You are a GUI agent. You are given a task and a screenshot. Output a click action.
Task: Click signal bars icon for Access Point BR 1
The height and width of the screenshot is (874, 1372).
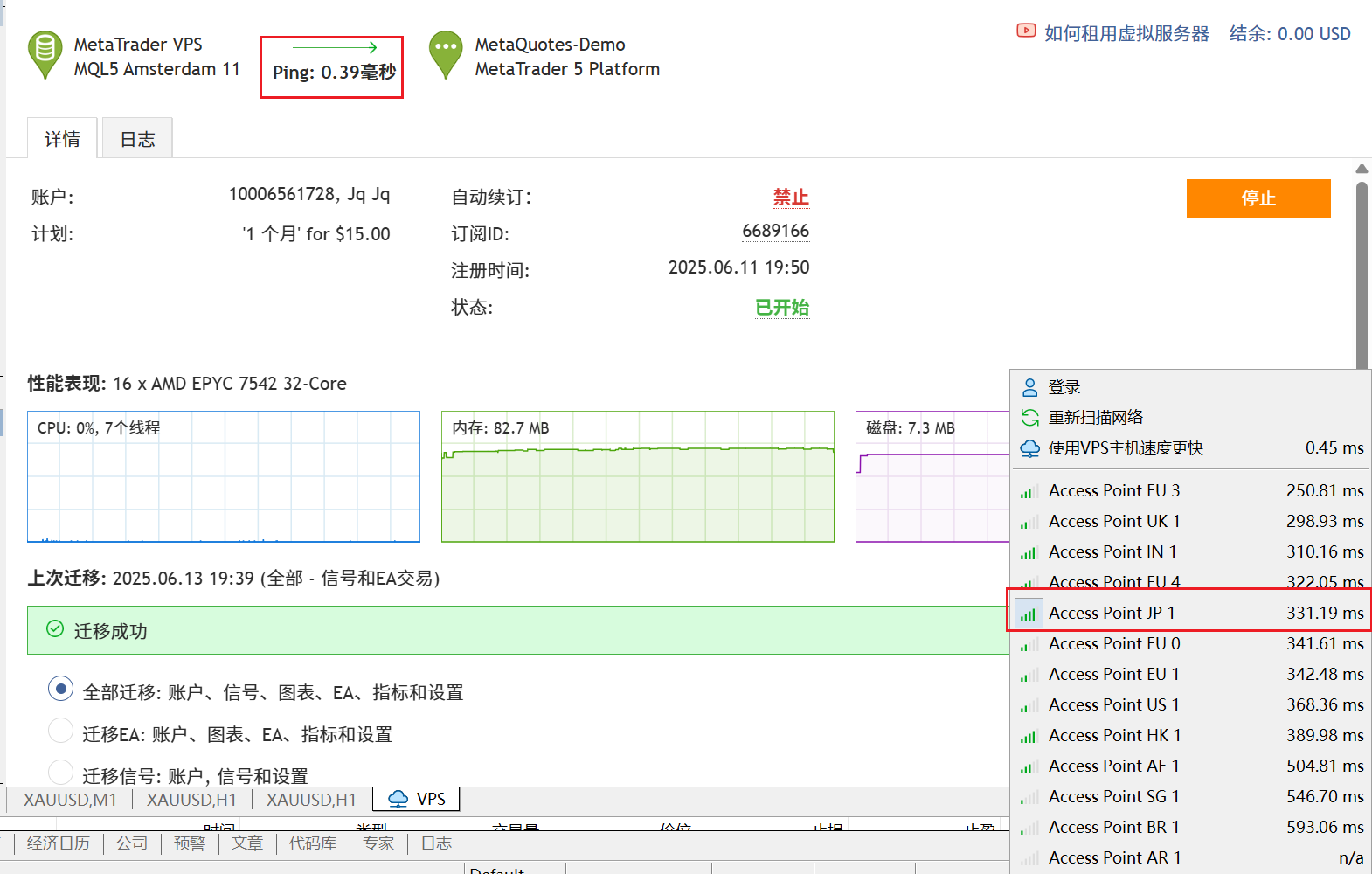click(x=1029, y=828)
